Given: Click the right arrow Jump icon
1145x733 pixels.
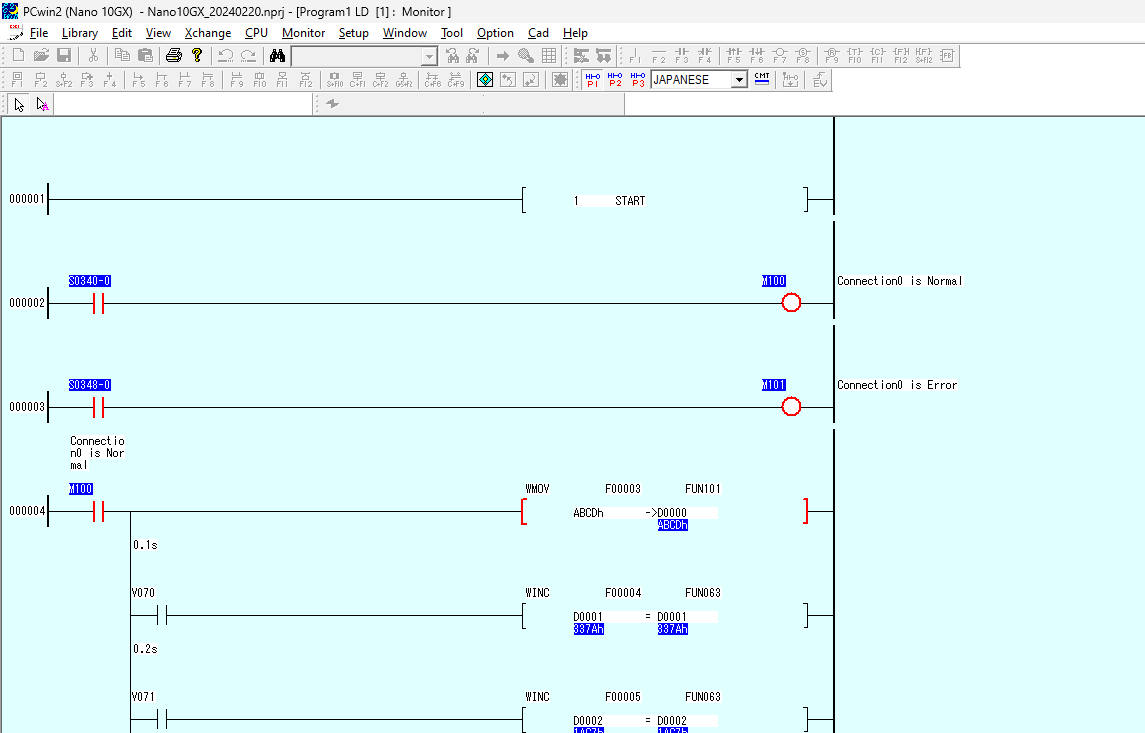Looking at the screenshot, I should (x=502, y=55).
